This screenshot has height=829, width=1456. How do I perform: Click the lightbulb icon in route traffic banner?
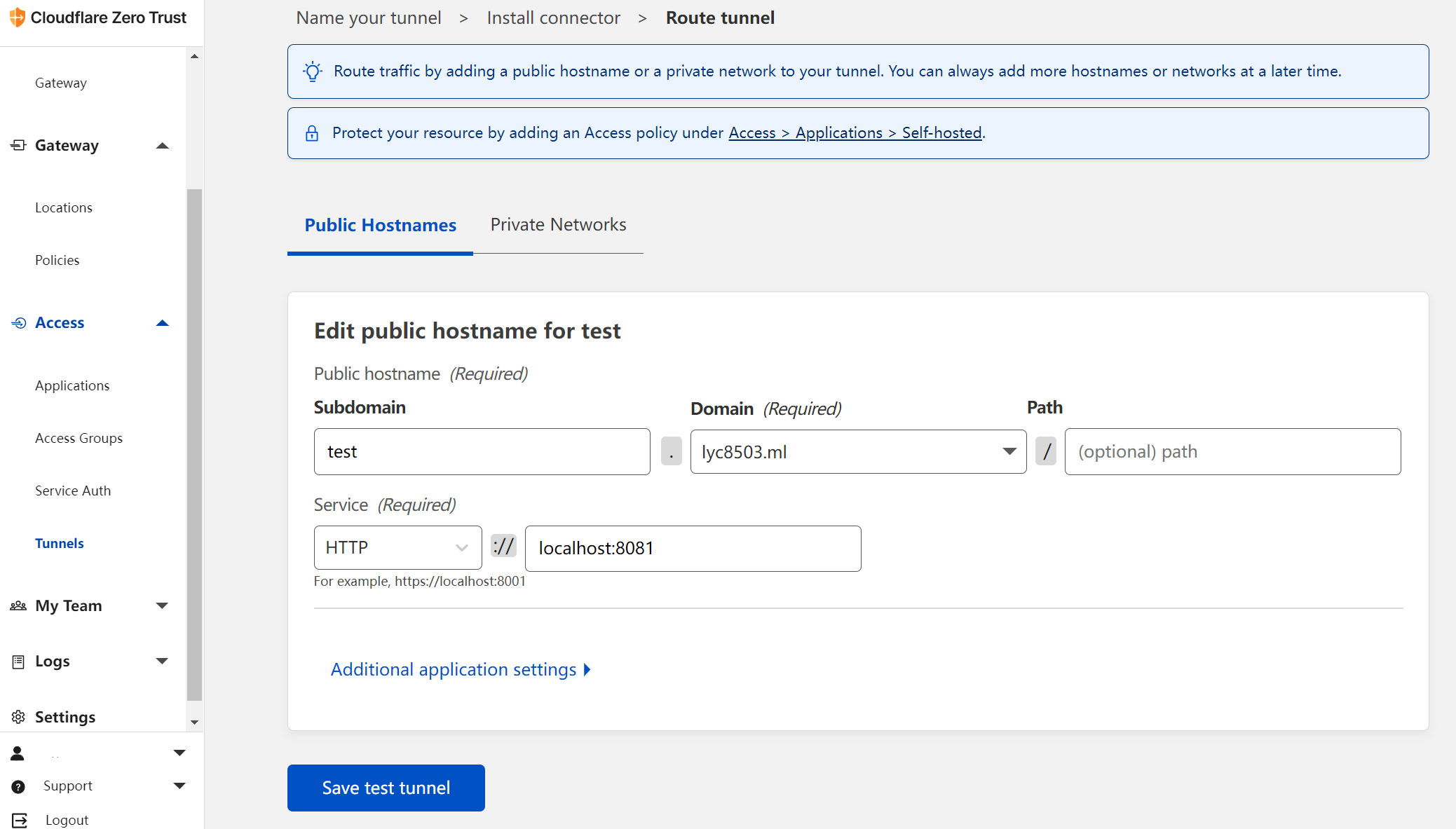pyautogui.click(x=312, y=71)
